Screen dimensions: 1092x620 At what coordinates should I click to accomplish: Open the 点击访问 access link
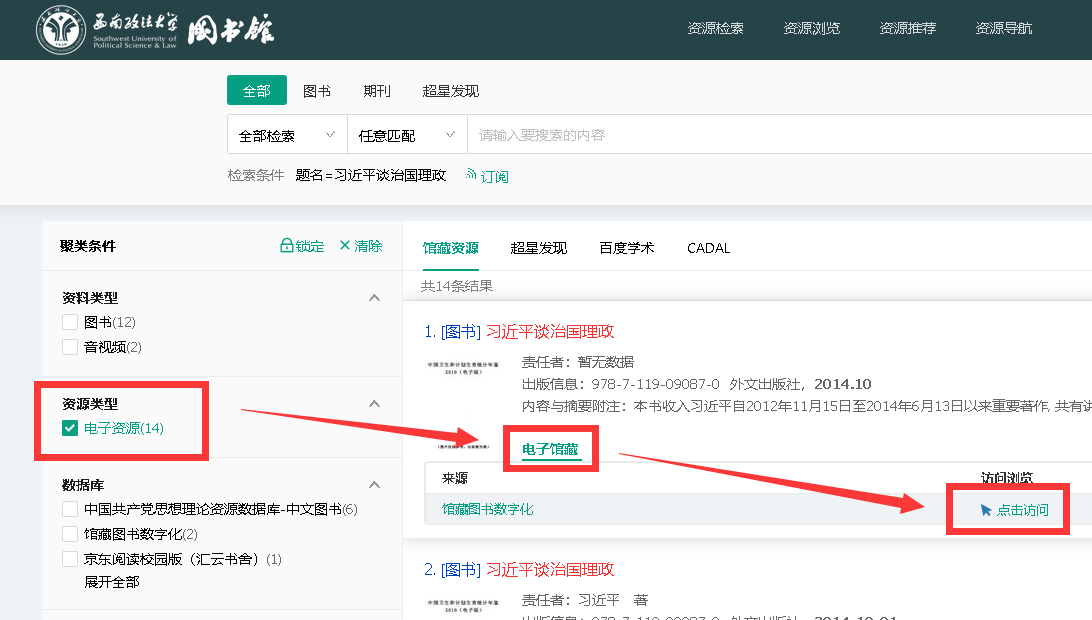(x=1015, y=510)
